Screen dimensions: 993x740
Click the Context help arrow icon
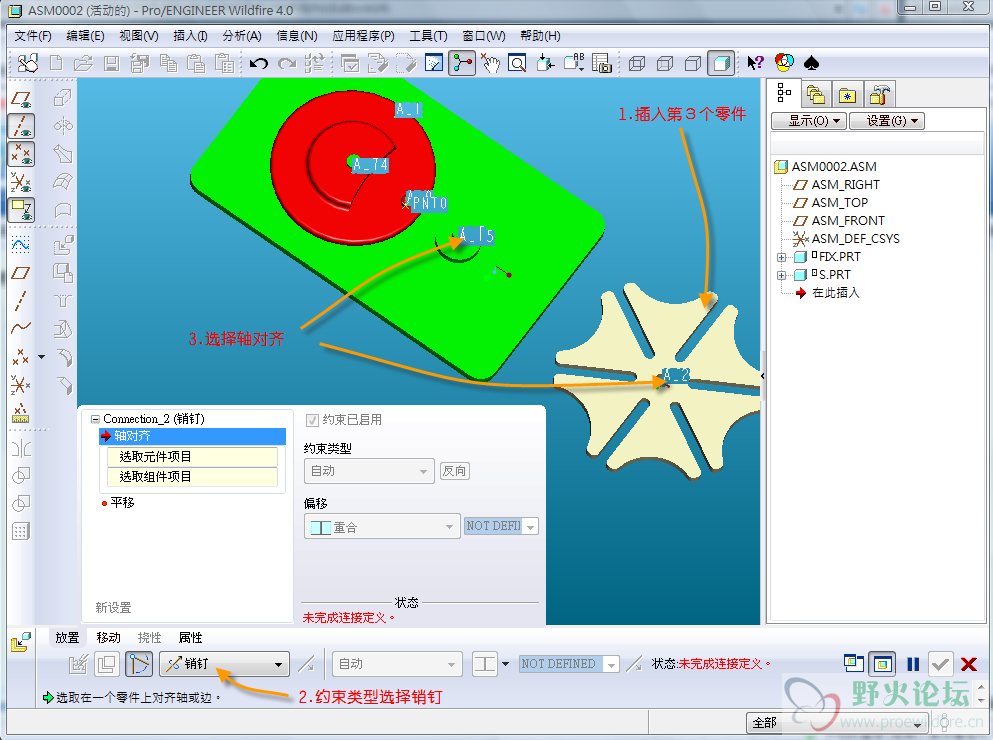tap(756, 63)
